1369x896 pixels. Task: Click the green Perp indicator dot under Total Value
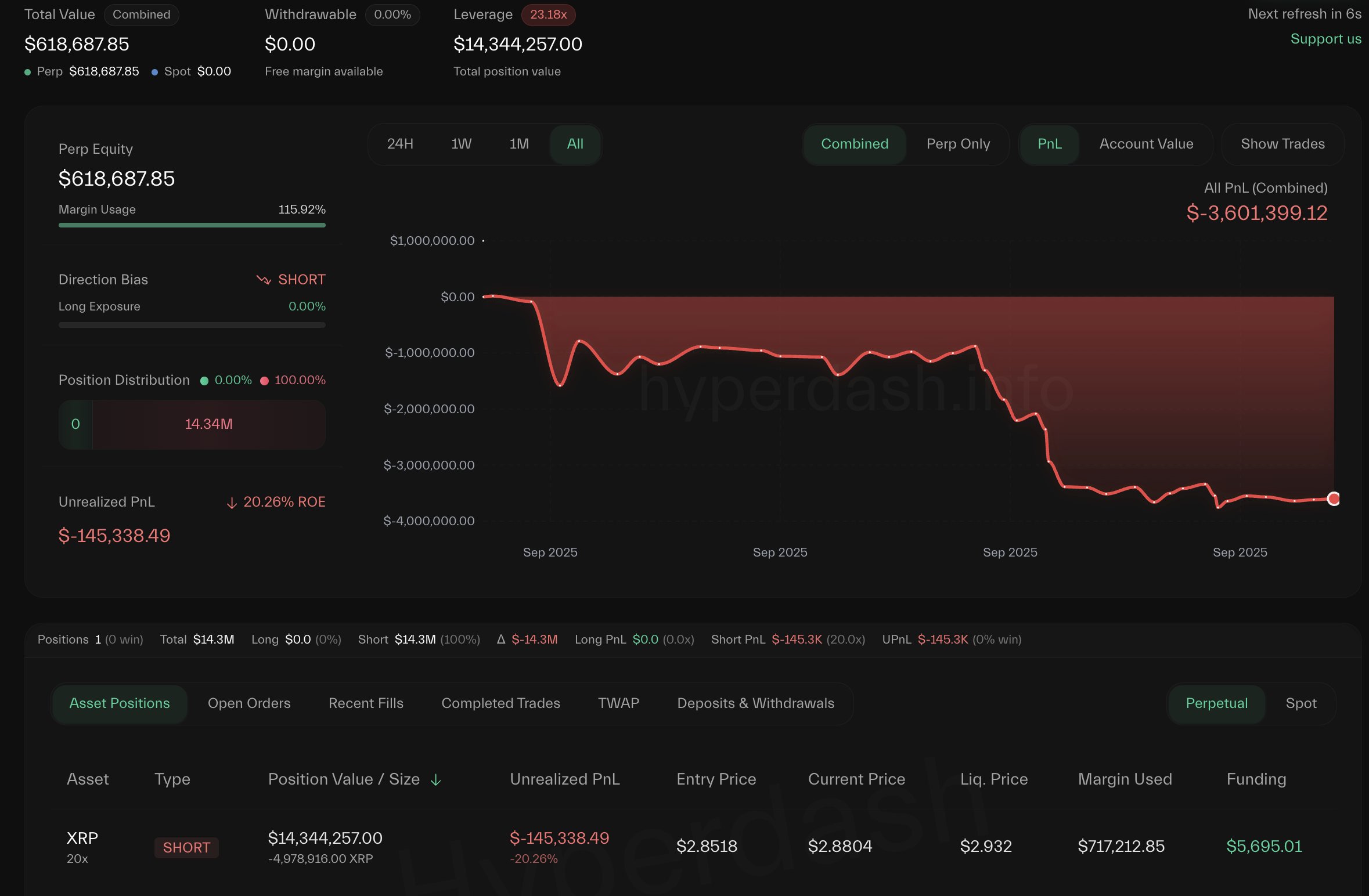[x=27, y=73]
